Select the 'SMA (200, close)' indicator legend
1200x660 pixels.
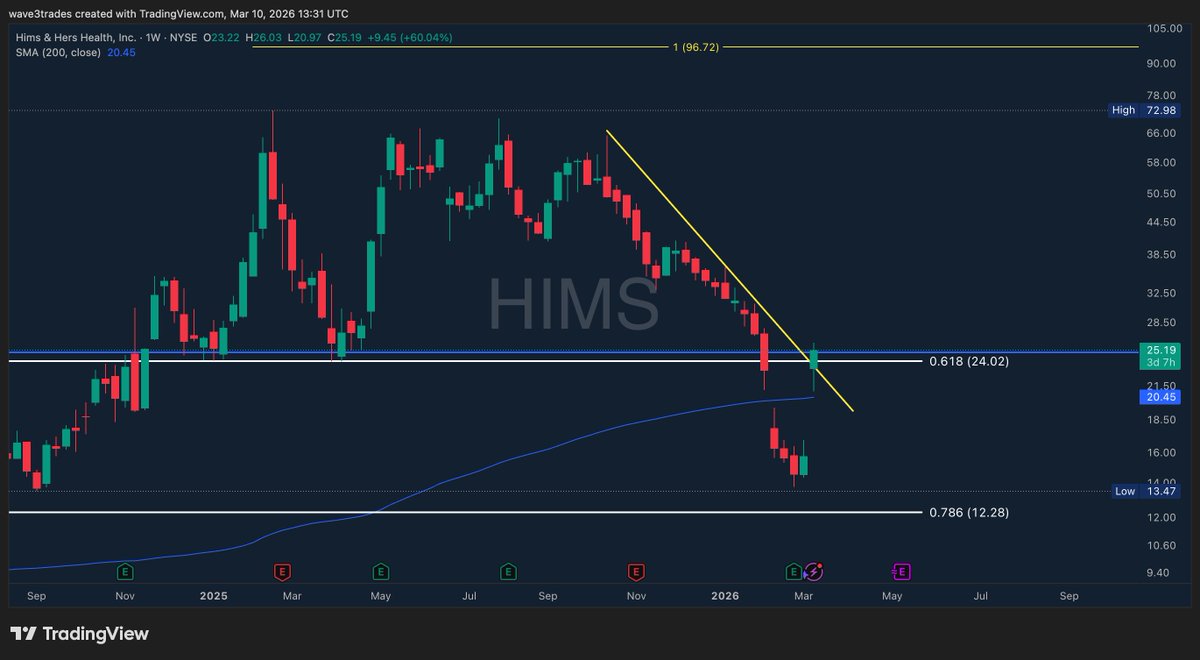57,52
